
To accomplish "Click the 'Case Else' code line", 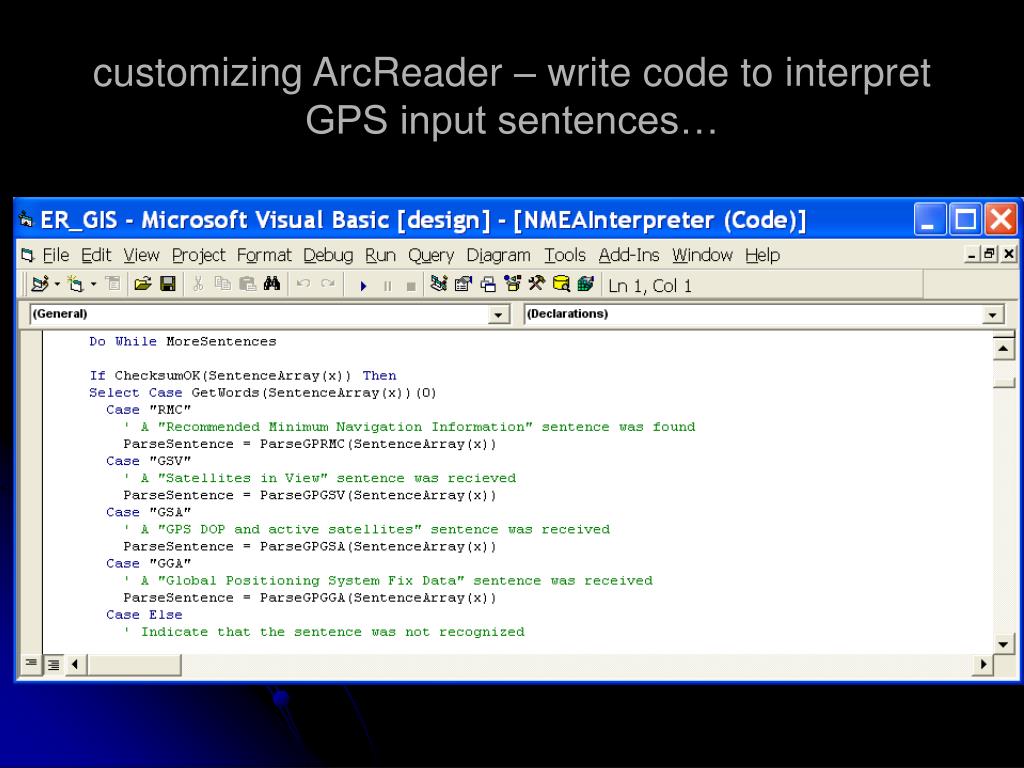I will [x=144, y=615].
